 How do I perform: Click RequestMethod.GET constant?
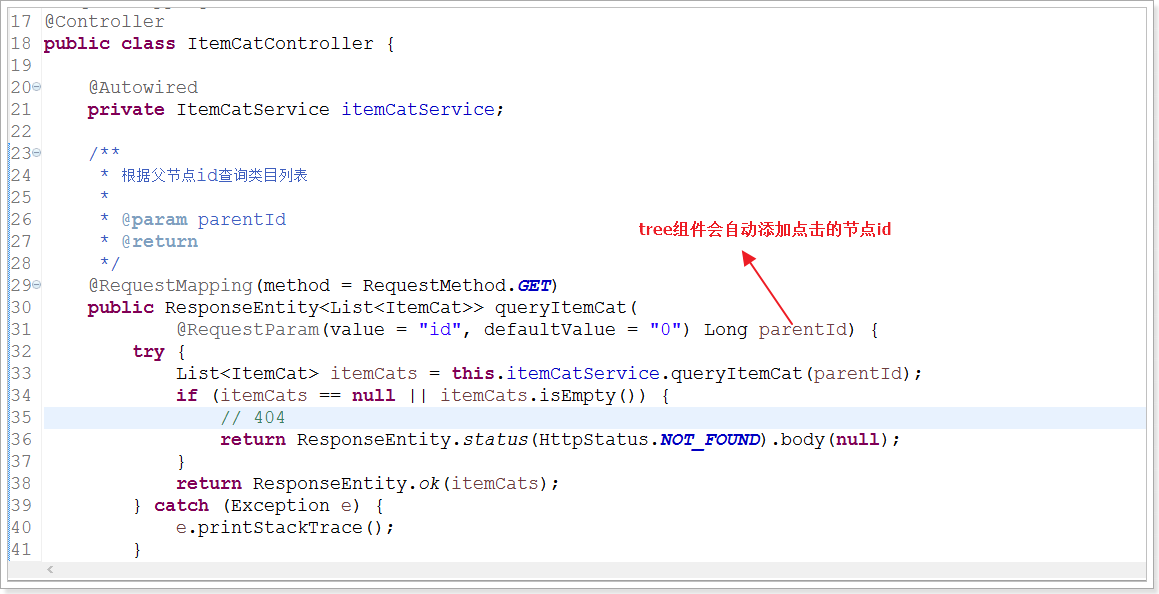tap(456, 285)
